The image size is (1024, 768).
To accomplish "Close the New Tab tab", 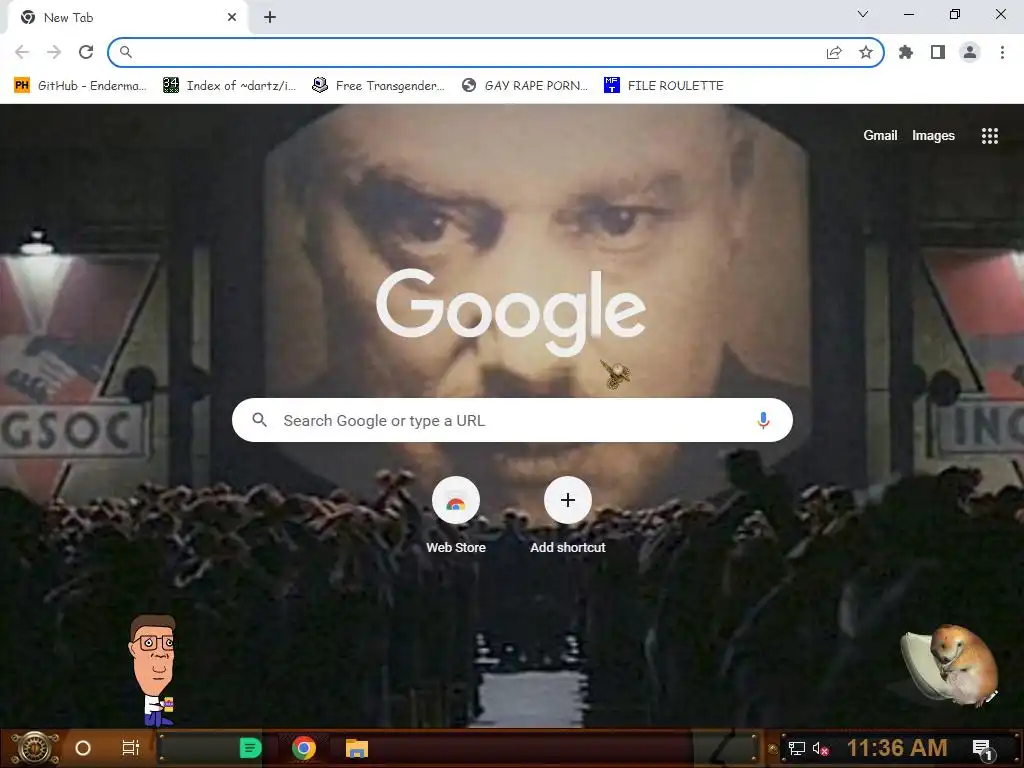I will (x=232, y=18).
